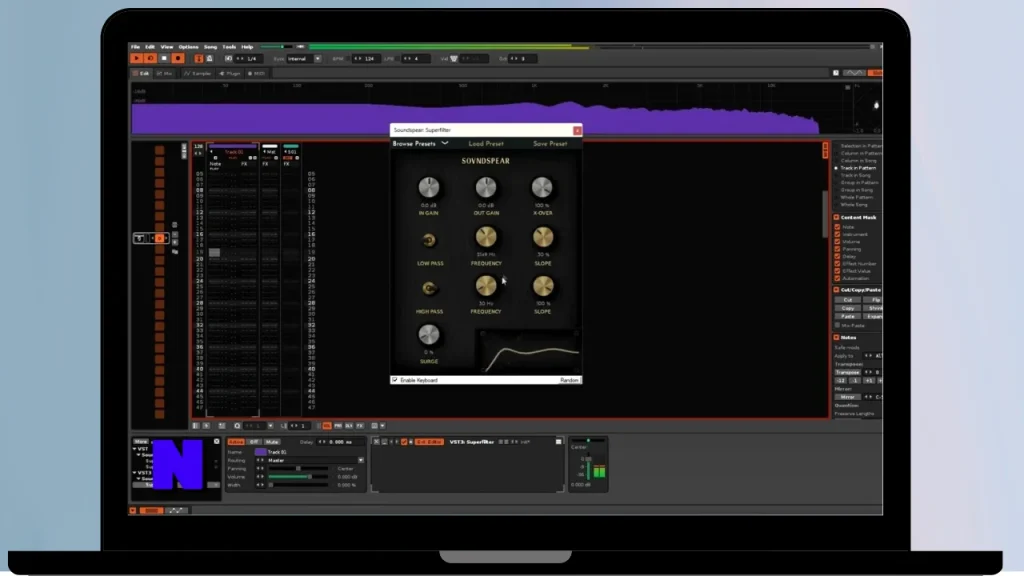The height and width of the screenshot is (576, 1024).
Task: Switch to the Sampler tab
Action: tap(198, 74)
